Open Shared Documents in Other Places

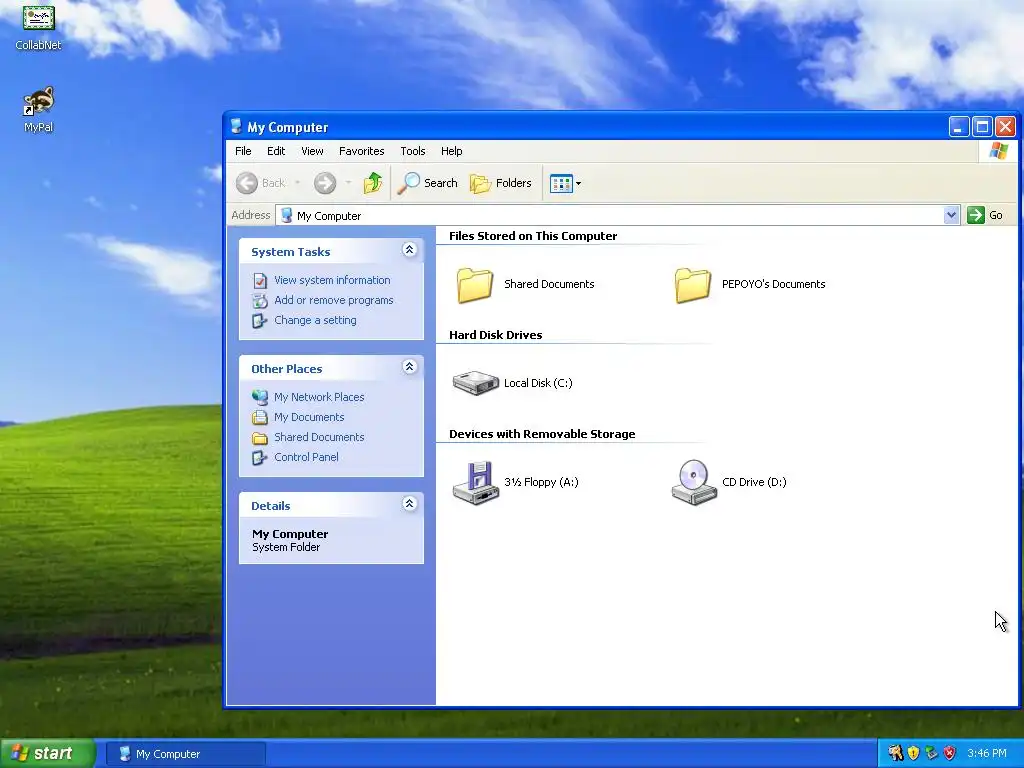(319, 438)
